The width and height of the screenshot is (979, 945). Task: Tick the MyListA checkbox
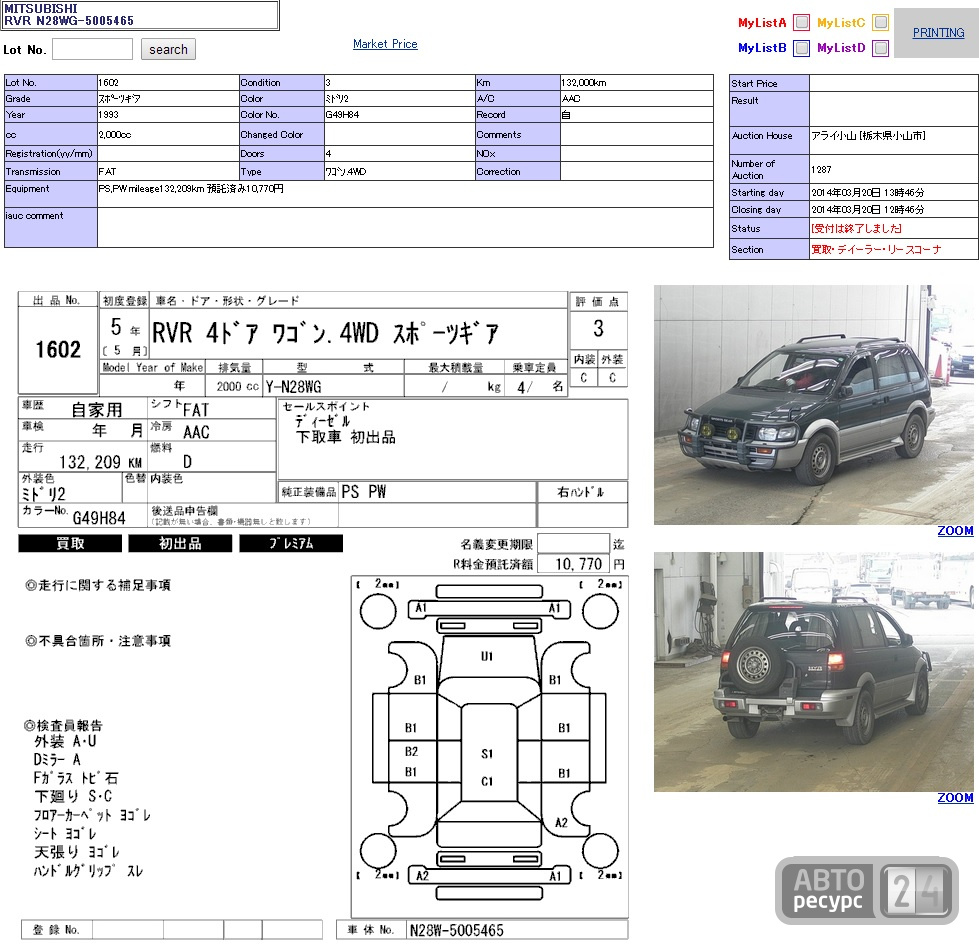tap(801, 22)
